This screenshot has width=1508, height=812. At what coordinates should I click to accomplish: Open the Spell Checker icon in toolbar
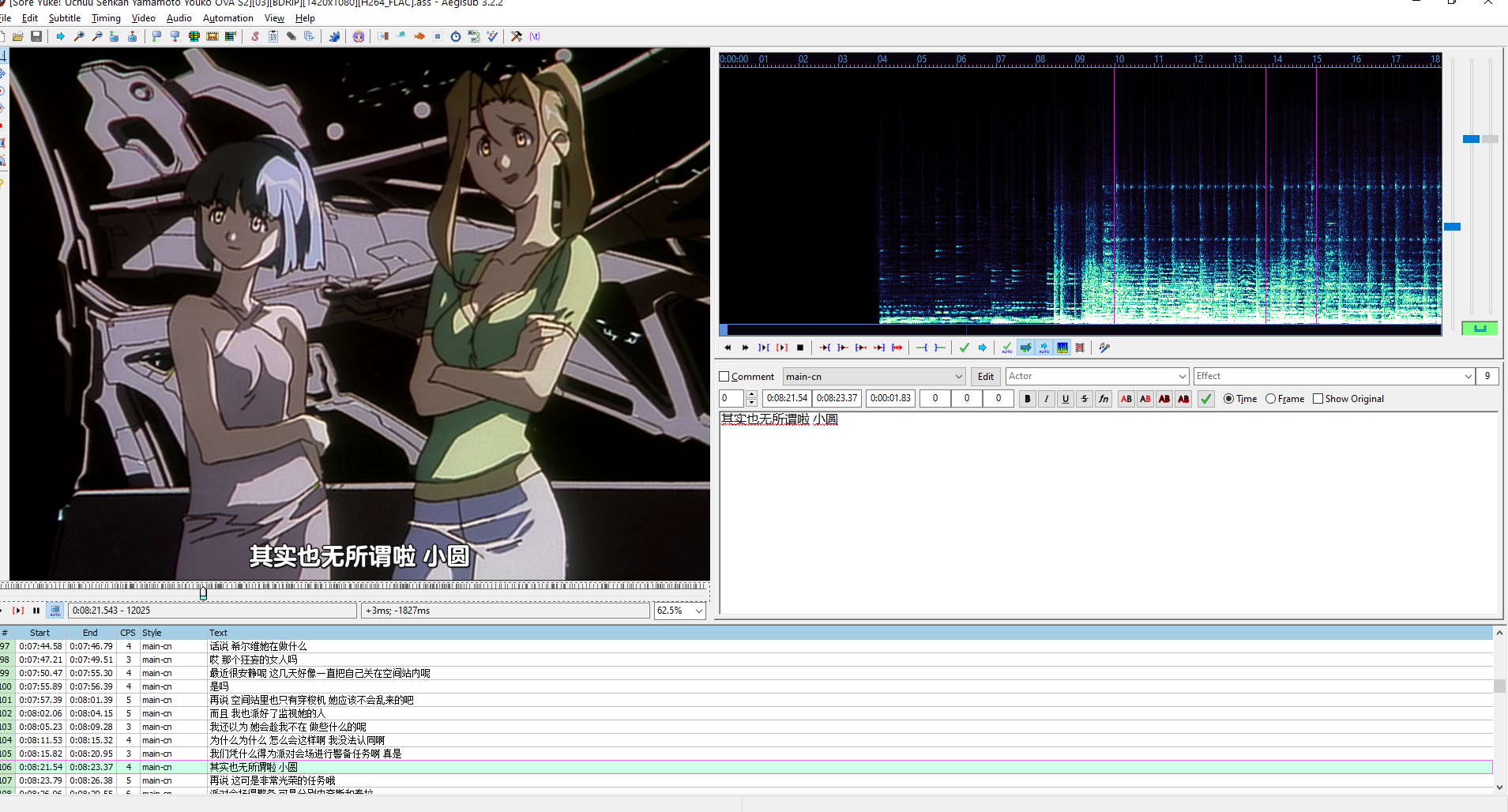click(x=492, y=36)
